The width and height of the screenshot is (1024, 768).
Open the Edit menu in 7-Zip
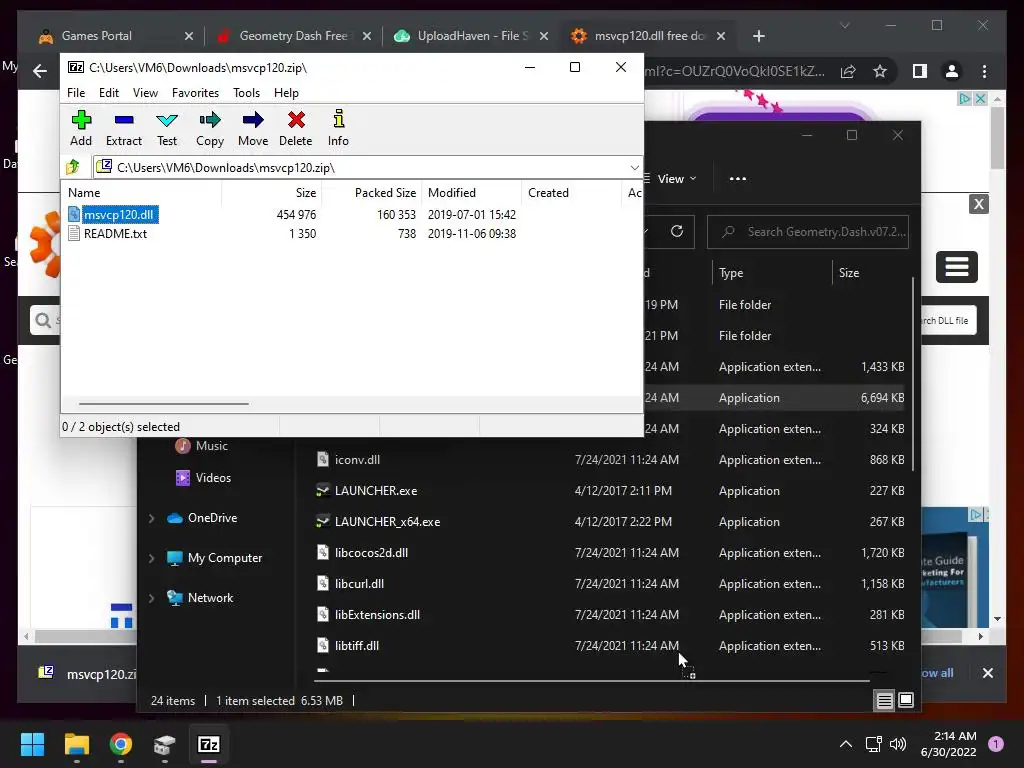108,93
